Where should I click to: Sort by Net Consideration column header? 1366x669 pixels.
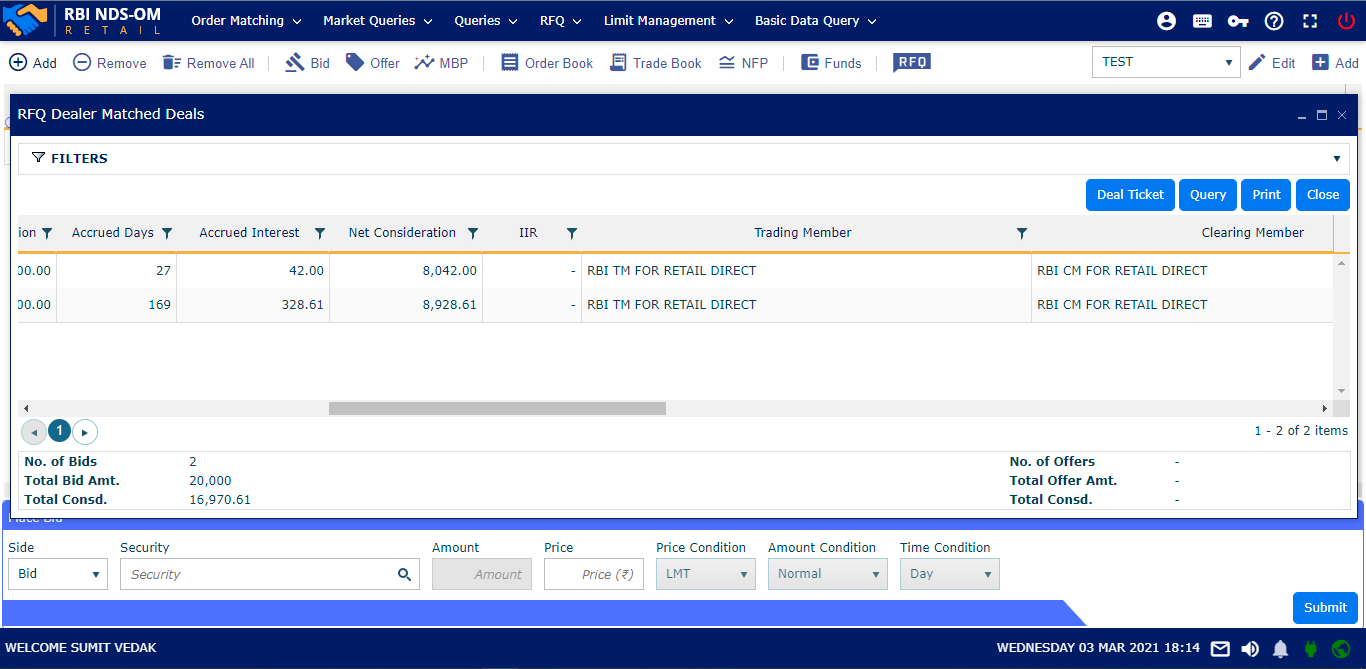point(402,233)
